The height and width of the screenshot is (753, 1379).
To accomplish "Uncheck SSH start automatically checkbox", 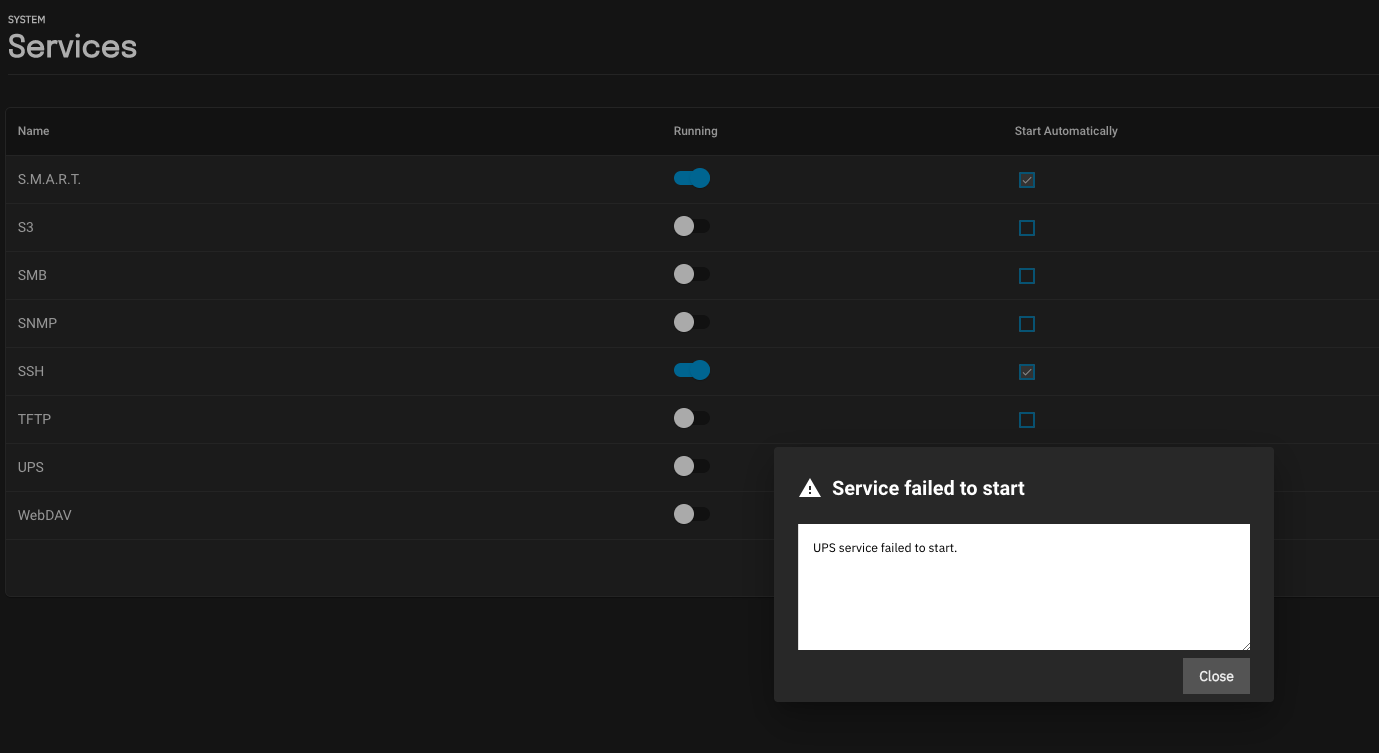I will tap(1027, 372).
